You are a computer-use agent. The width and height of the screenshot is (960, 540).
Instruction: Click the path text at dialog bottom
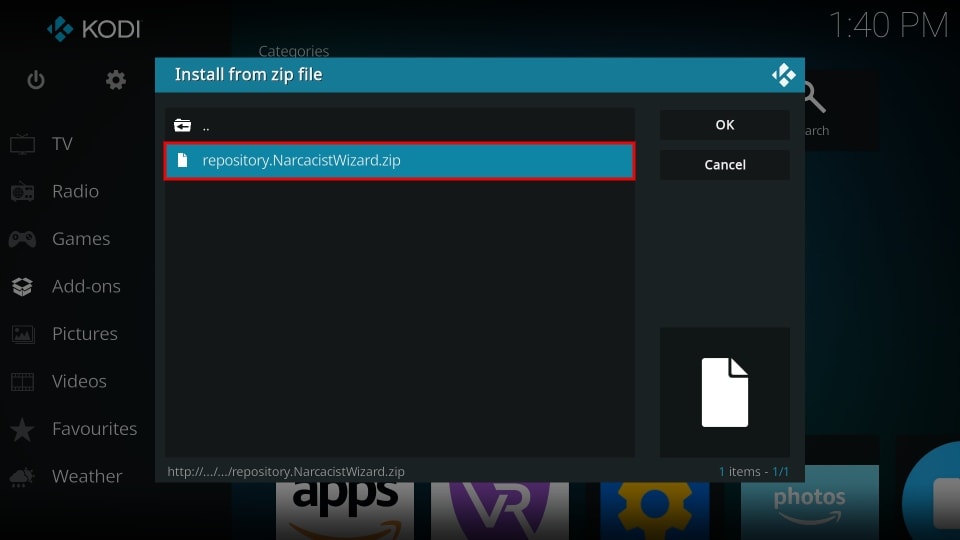click(286, 471)
